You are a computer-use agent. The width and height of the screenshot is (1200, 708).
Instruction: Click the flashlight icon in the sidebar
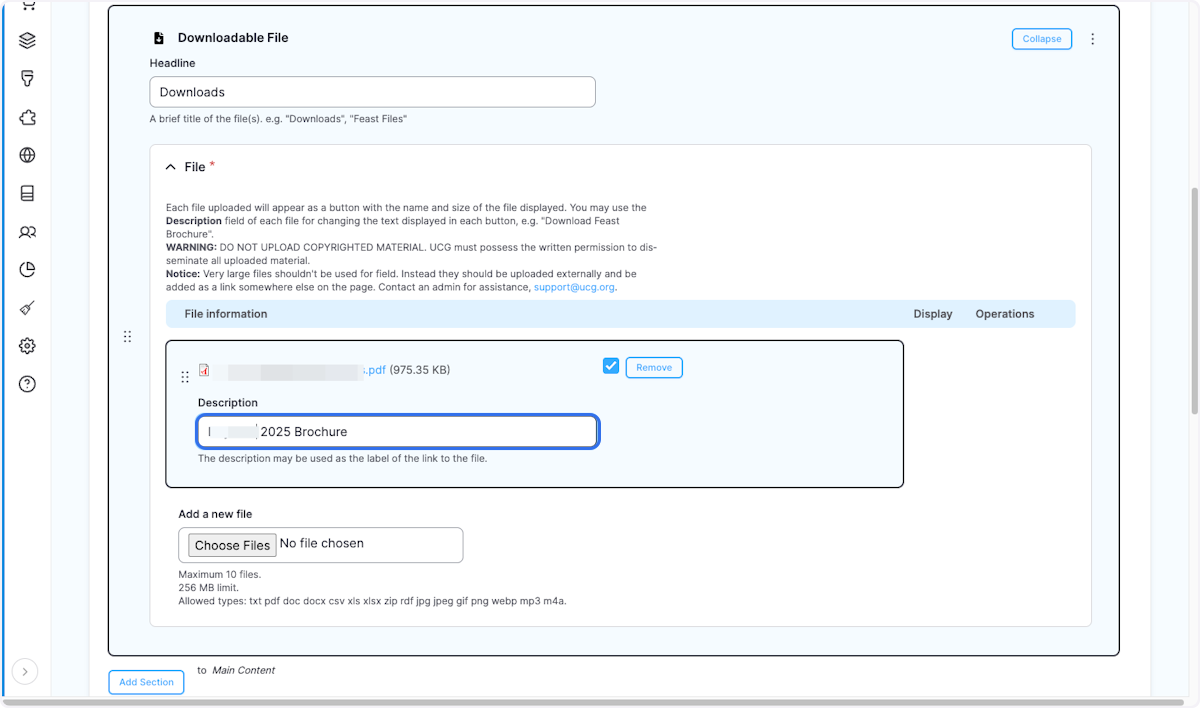pyautogui.click(x=26, y=78)
